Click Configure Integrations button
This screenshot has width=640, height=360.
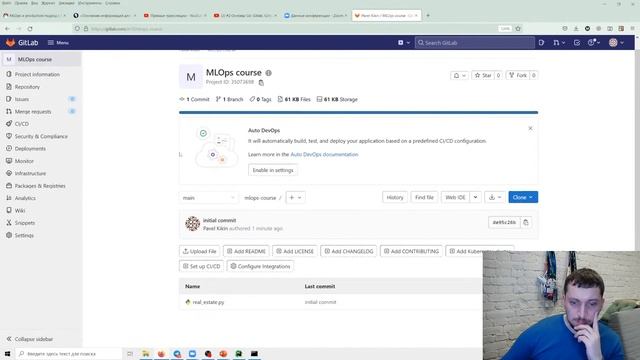(x=260, y=266)
